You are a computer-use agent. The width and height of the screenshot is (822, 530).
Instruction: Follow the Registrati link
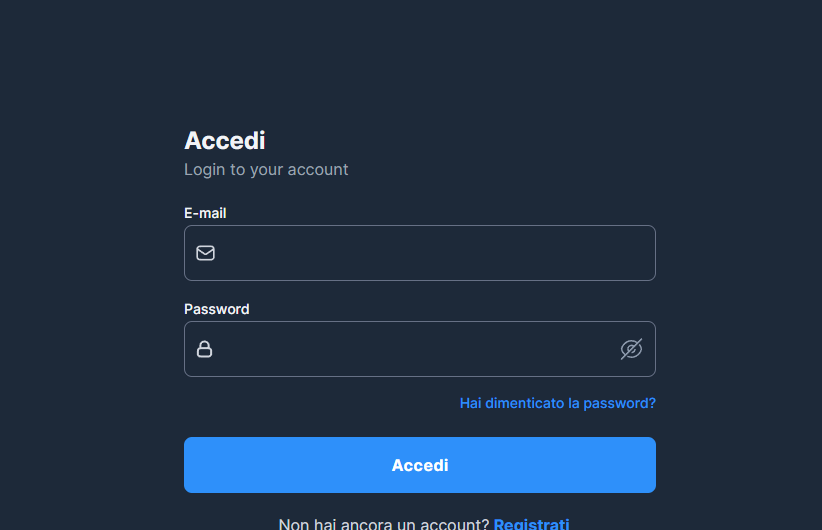pos(531,524)
